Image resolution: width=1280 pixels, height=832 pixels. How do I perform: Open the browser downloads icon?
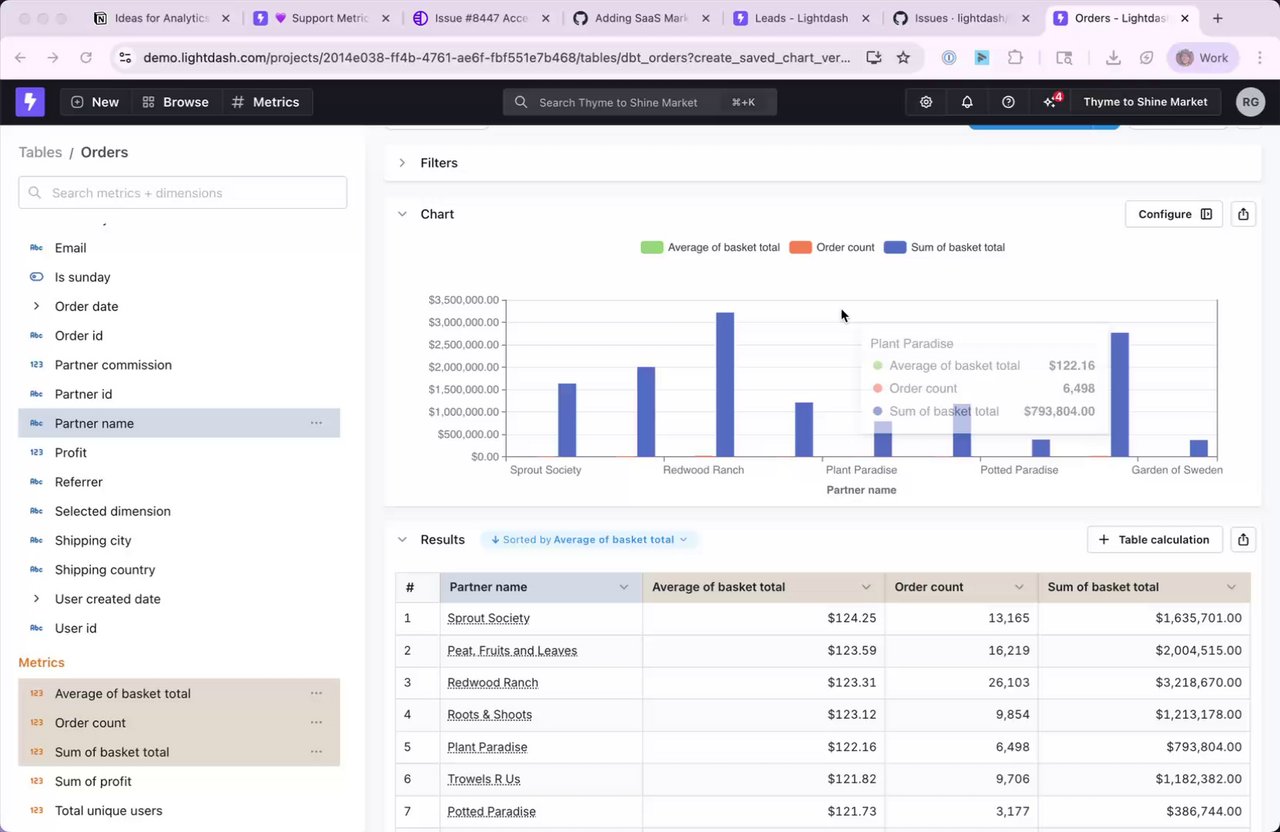(x=1113, y=58)
